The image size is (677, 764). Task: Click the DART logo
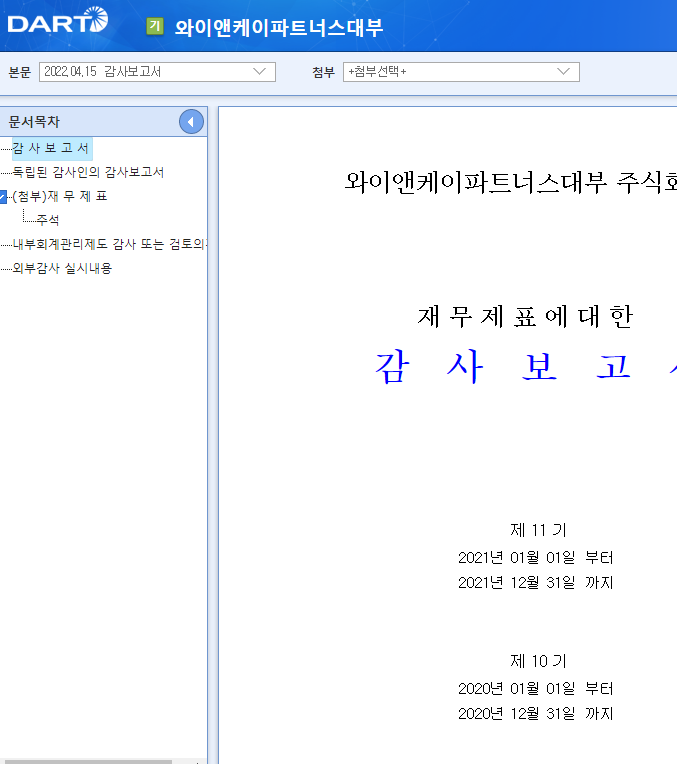pos(58,20)
